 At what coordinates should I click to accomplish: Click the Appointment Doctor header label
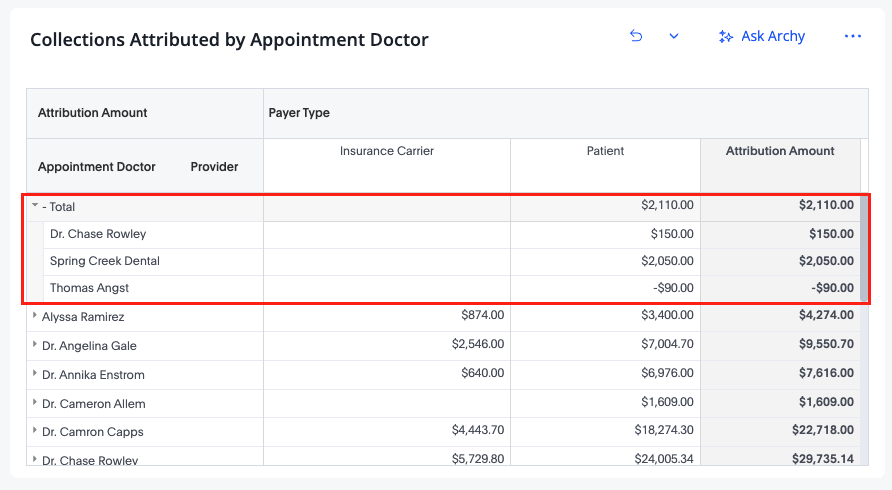[97, 167]
